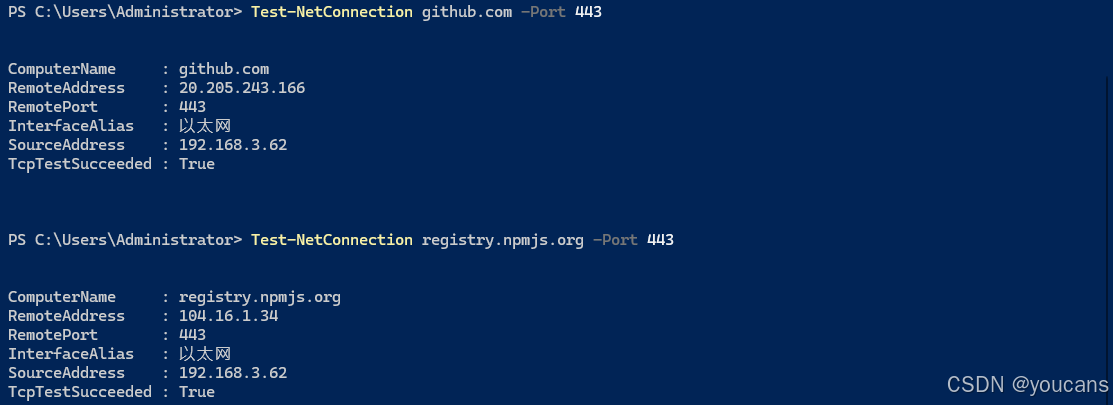Viewport: 1113px width, 405px height.
Task: Click the CSDN @youcans watermark text
Action: point(1027,384)
